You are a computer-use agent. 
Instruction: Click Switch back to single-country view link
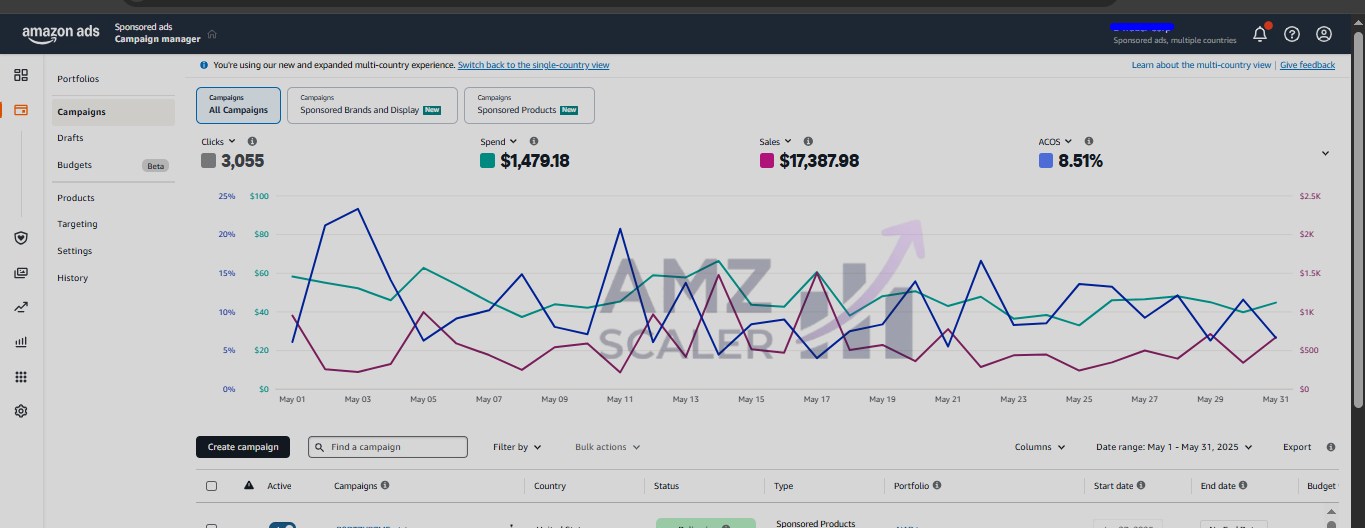533,65
